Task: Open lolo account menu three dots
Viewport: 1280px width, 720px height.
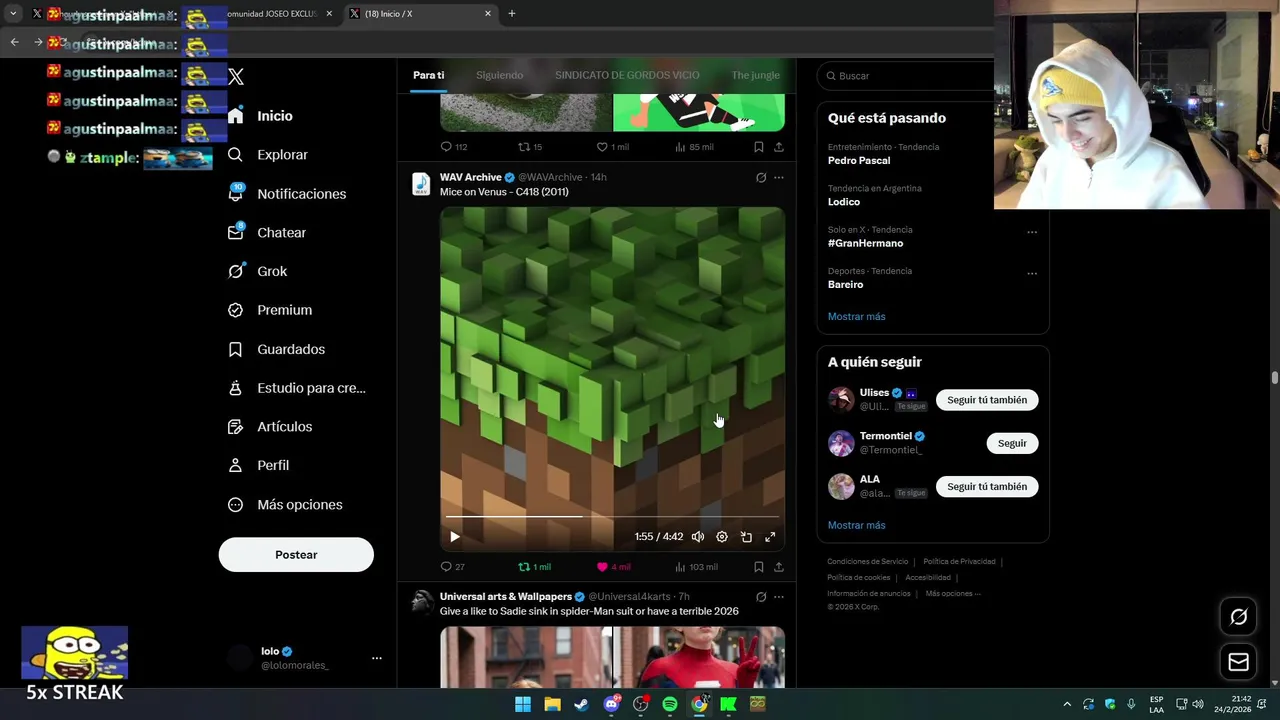Action: [377, 658]
